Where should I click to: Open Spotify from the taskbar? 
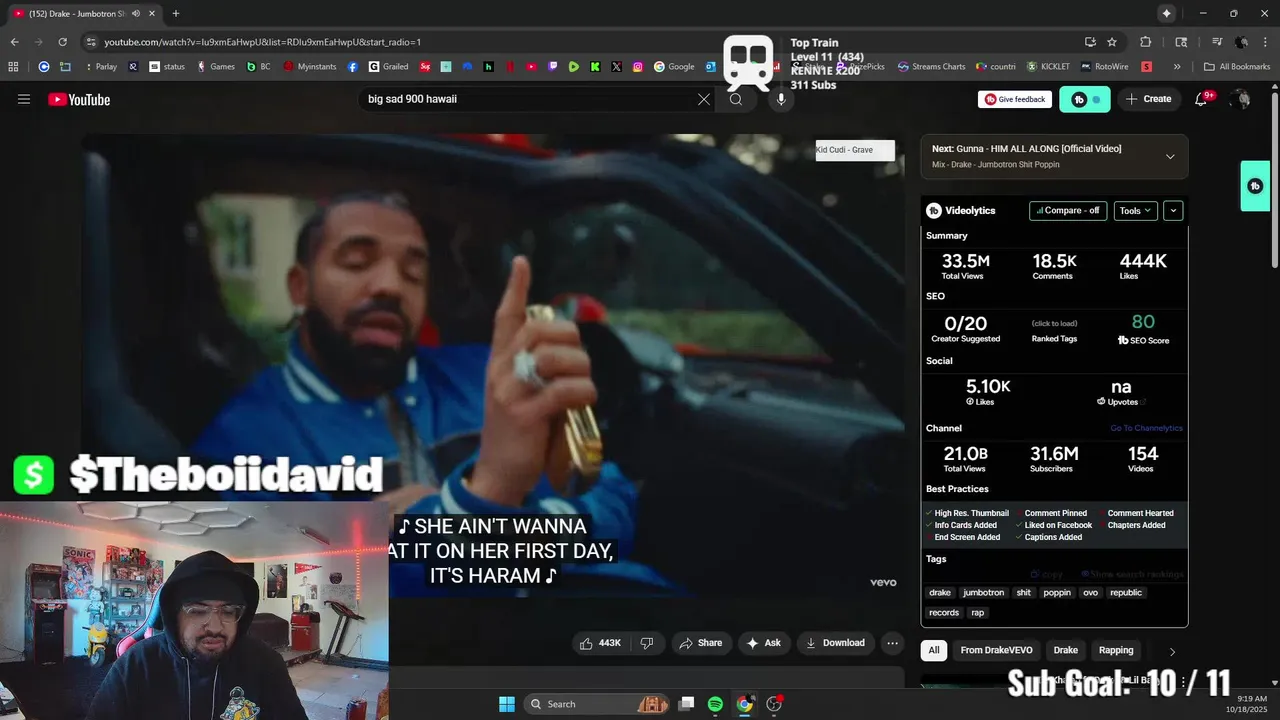click(x=715, y=704)
